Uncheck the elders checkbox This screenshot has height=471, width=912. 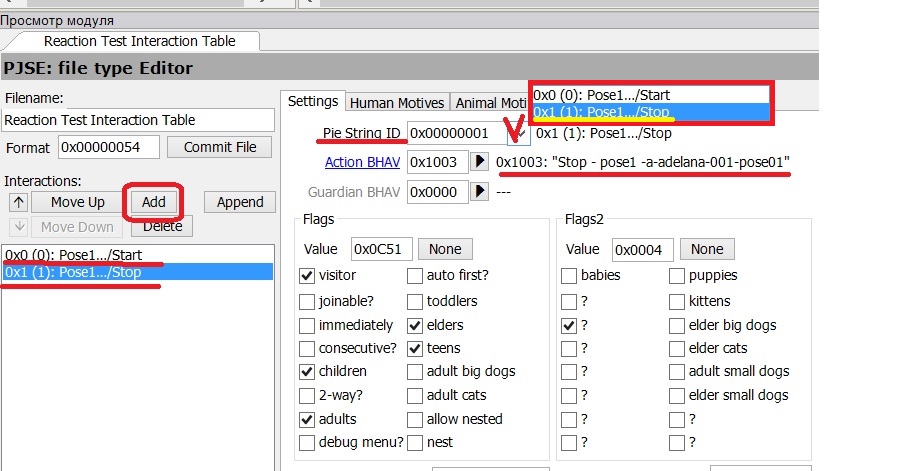tap(415, 325)
